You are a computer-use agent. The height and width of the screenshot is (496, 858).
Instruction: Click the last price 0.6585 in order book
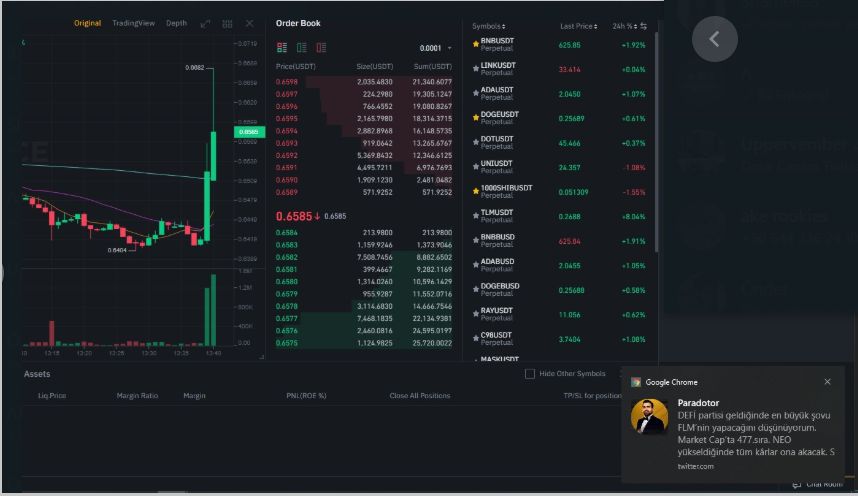(x=294, y=216)
